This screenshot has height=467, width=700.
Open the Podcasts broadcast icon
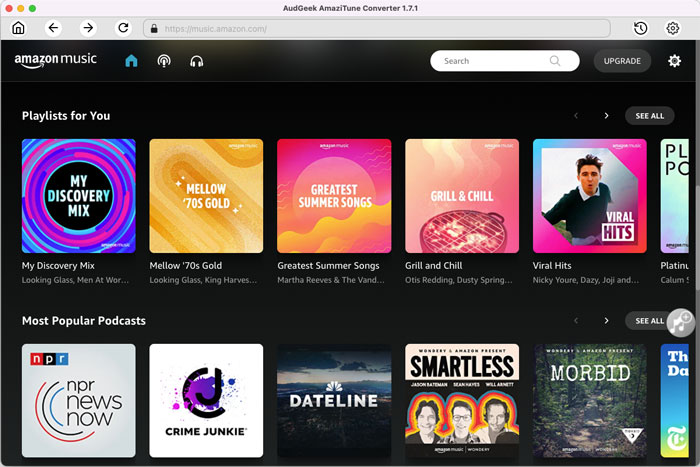pos(164,61)
